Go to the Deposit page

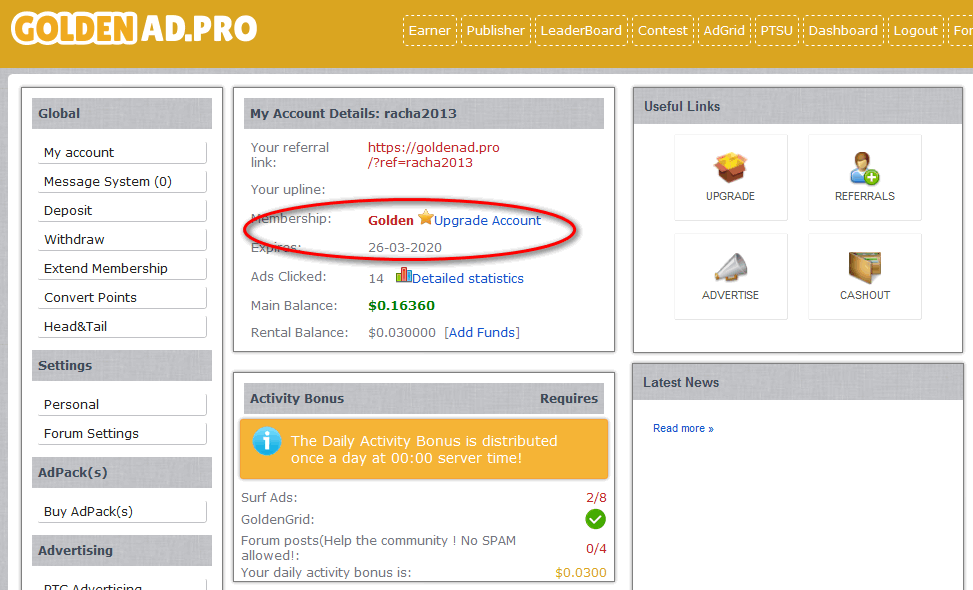(x=122, y=211)
